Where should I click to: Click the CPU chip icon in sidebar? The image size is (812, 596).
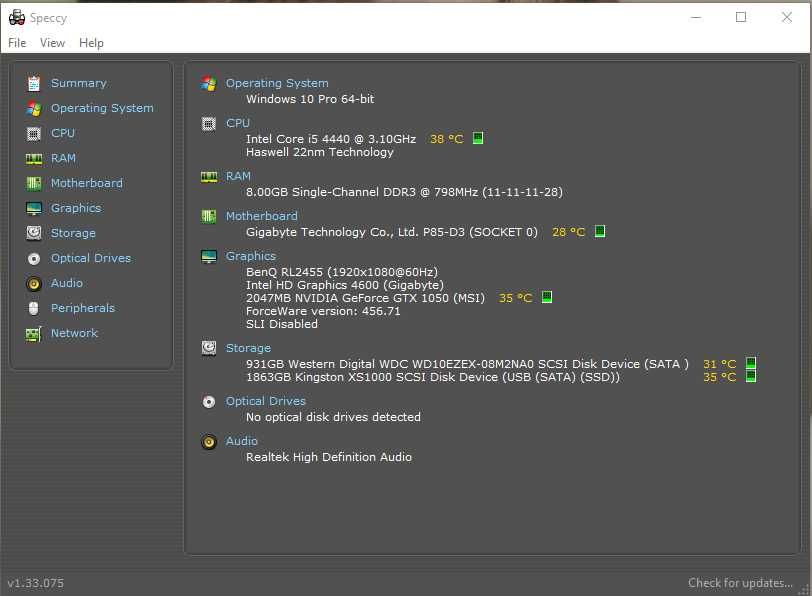pos(34,134)
